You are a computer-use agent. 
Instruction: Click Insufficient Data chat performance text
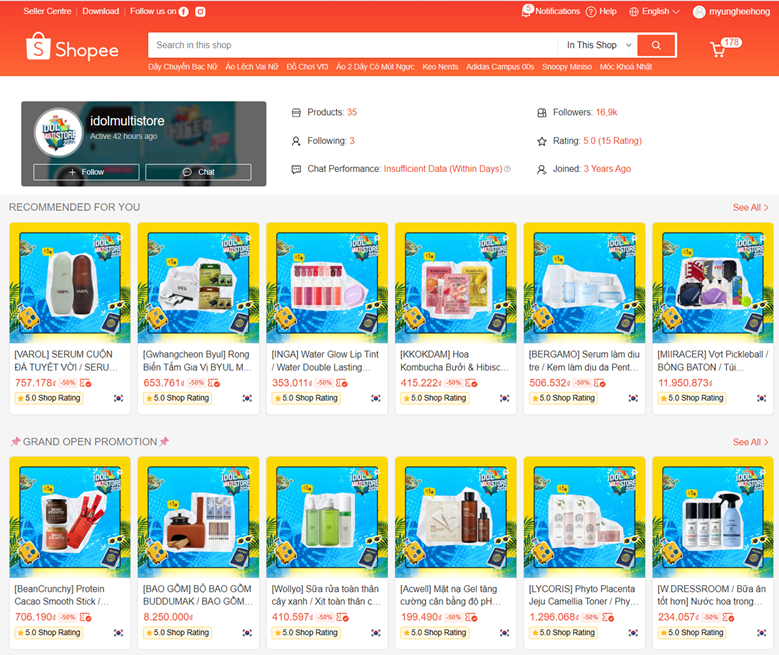(x=443, y=169)
